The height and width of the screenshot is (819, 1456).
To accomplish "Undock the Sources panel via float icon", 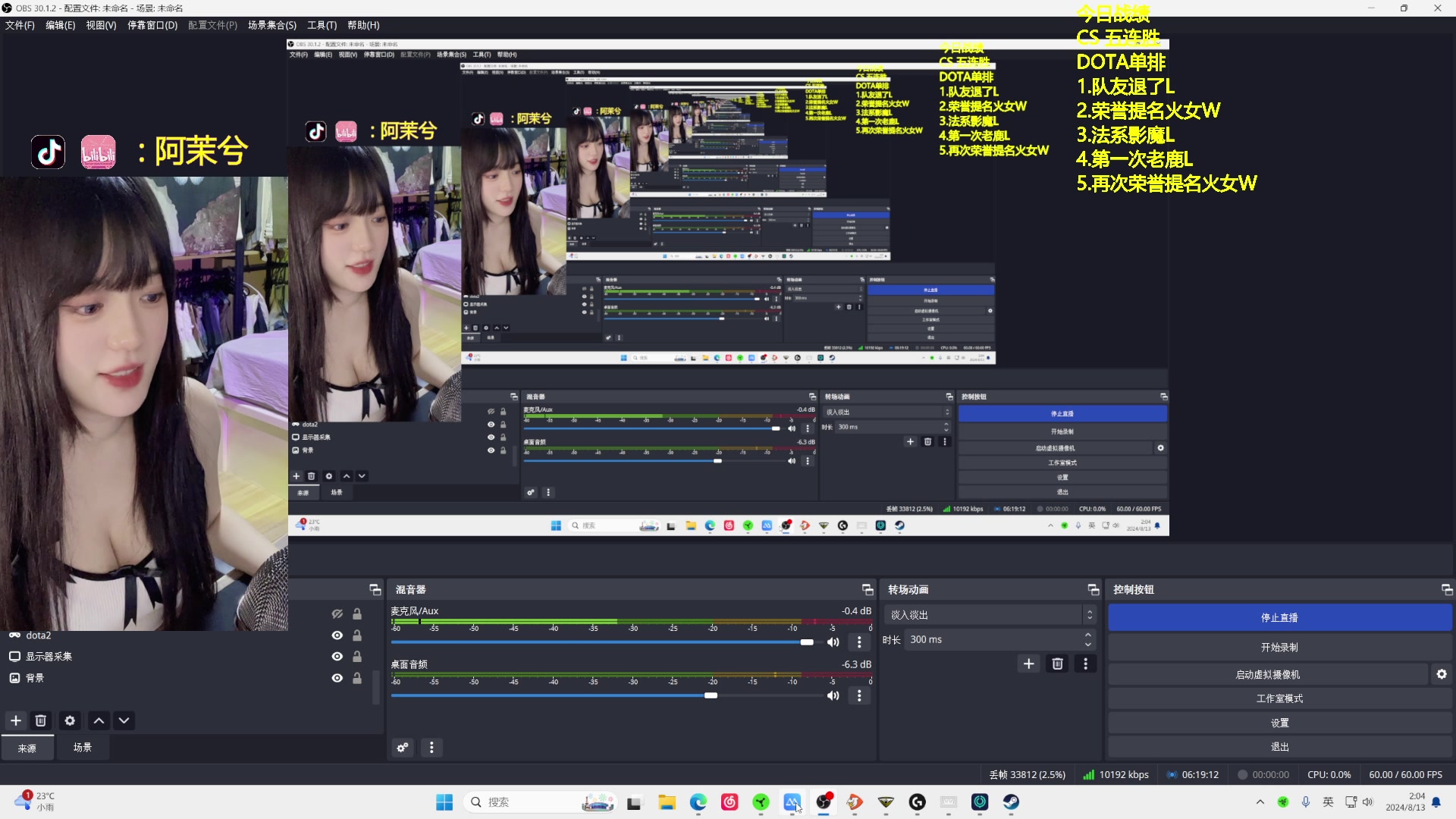I will point(375,589).
